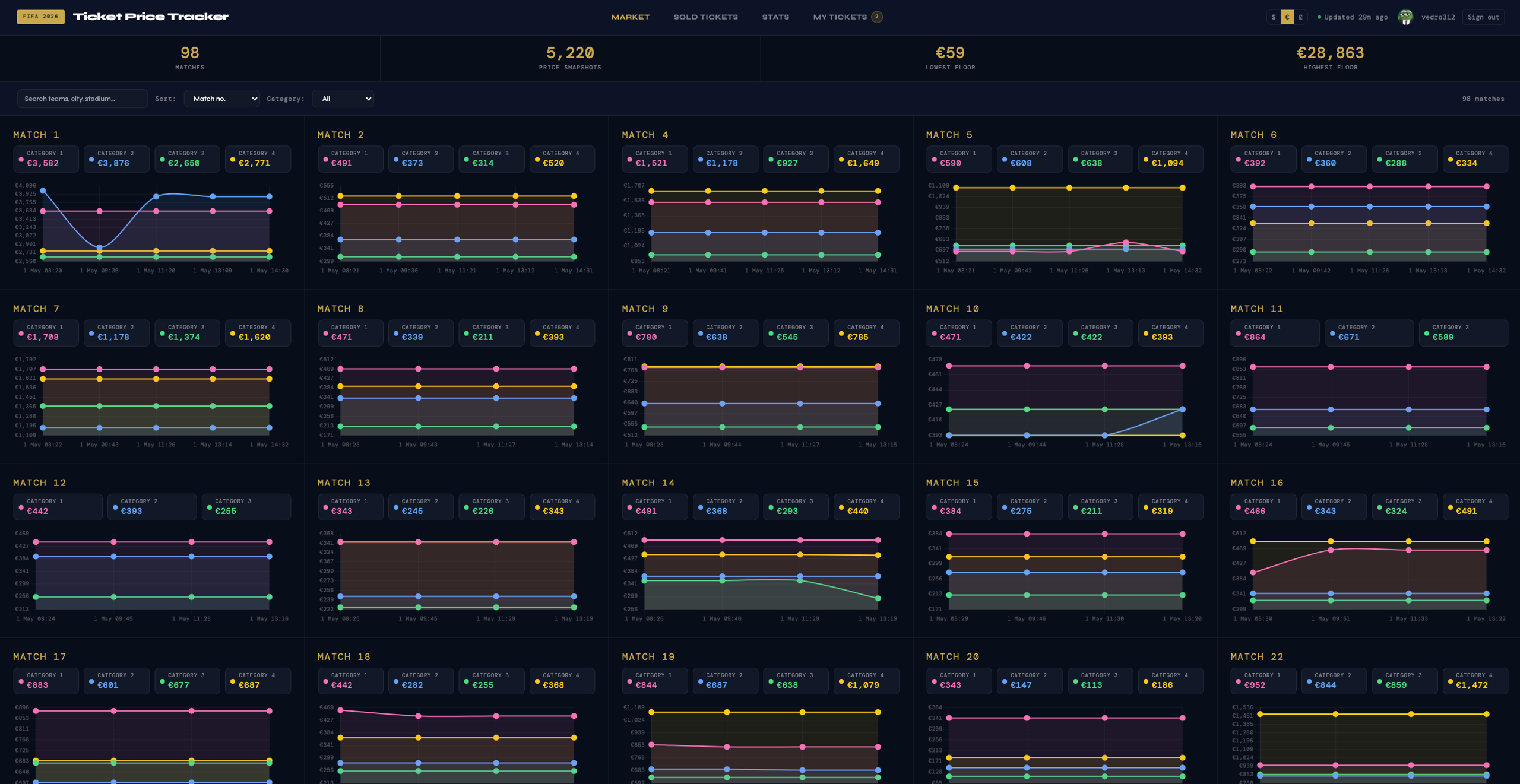Viewport: 1520px width, 784px height.
Task: Click the Highest Floor €28,863 stat
Action: click(x=1330, y=58)
